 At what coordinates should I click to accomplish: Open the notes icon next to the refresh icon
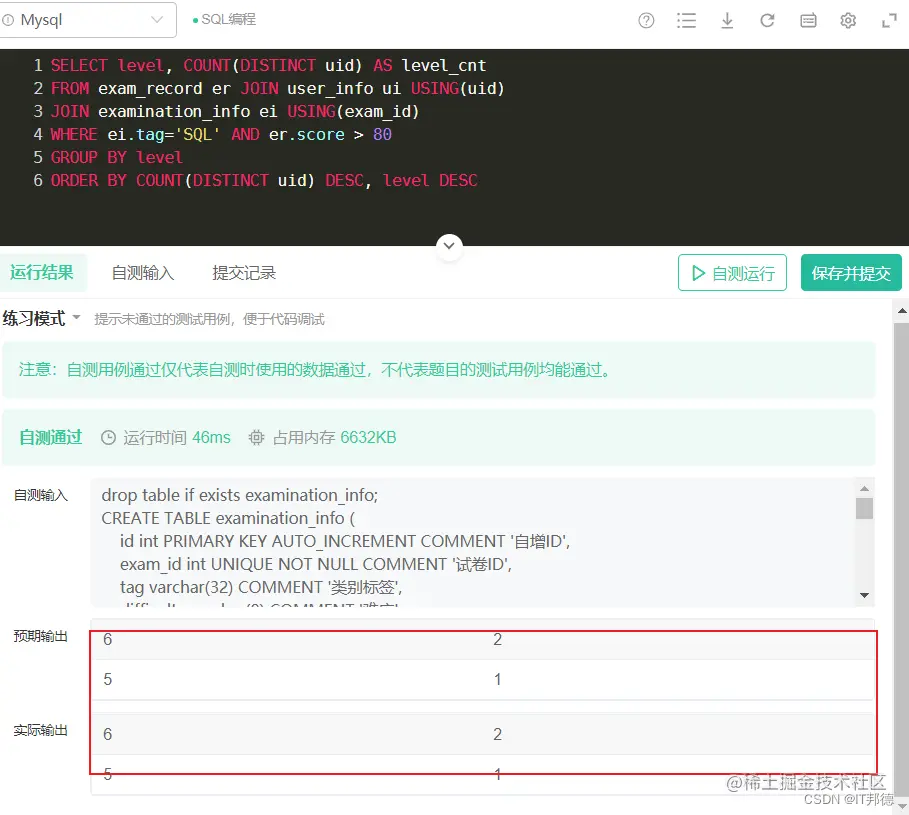(x=808, y=21)
